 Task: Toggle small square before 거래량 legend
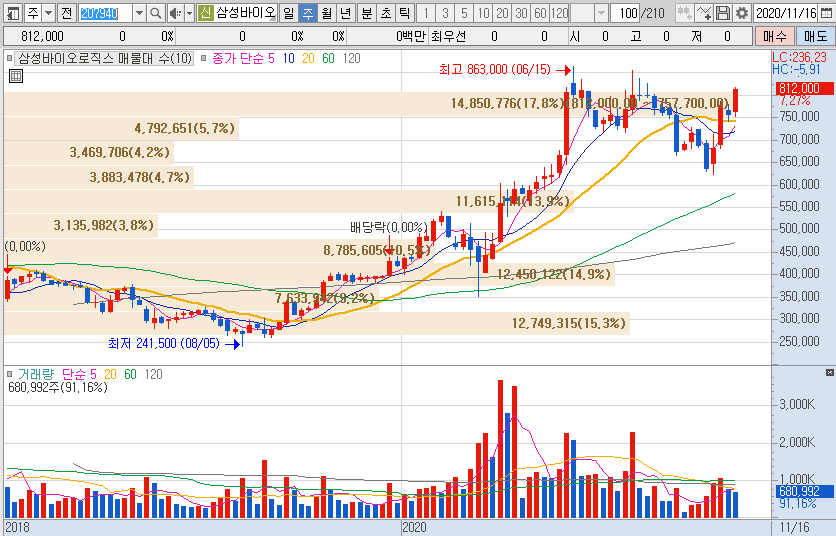coord(9,374)
